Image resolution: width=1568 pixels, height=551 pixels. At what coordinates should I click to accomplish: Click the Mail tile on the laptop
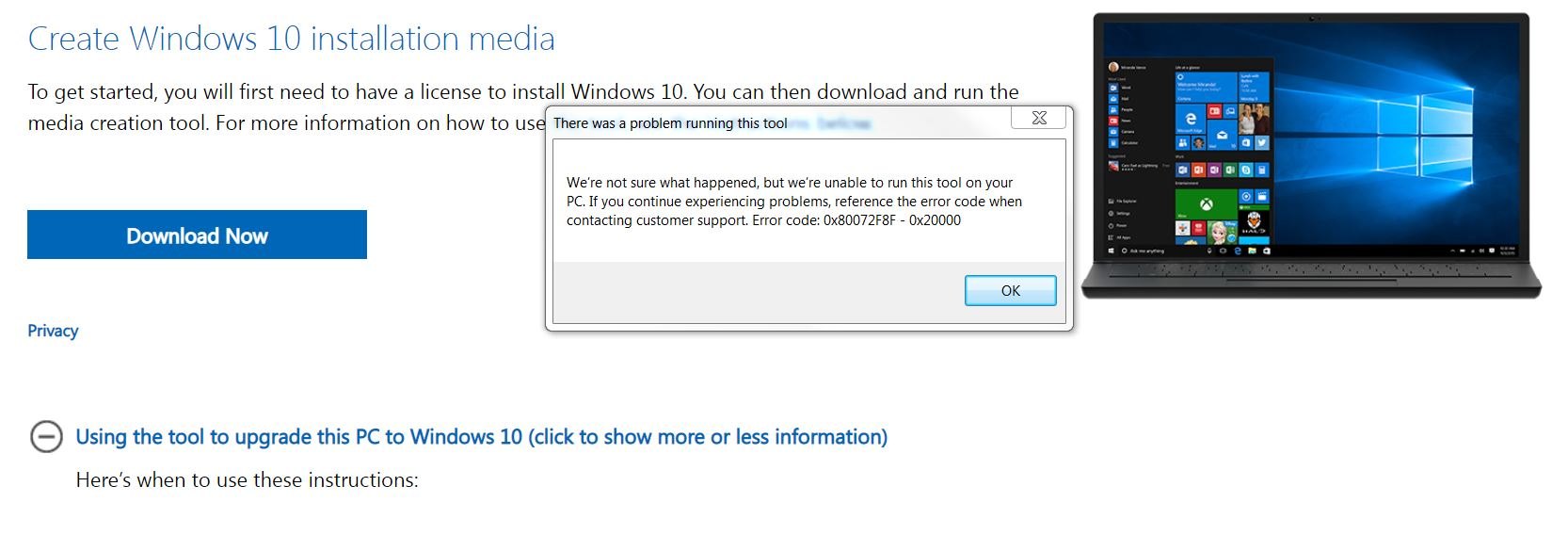[x=1222, y=135]
